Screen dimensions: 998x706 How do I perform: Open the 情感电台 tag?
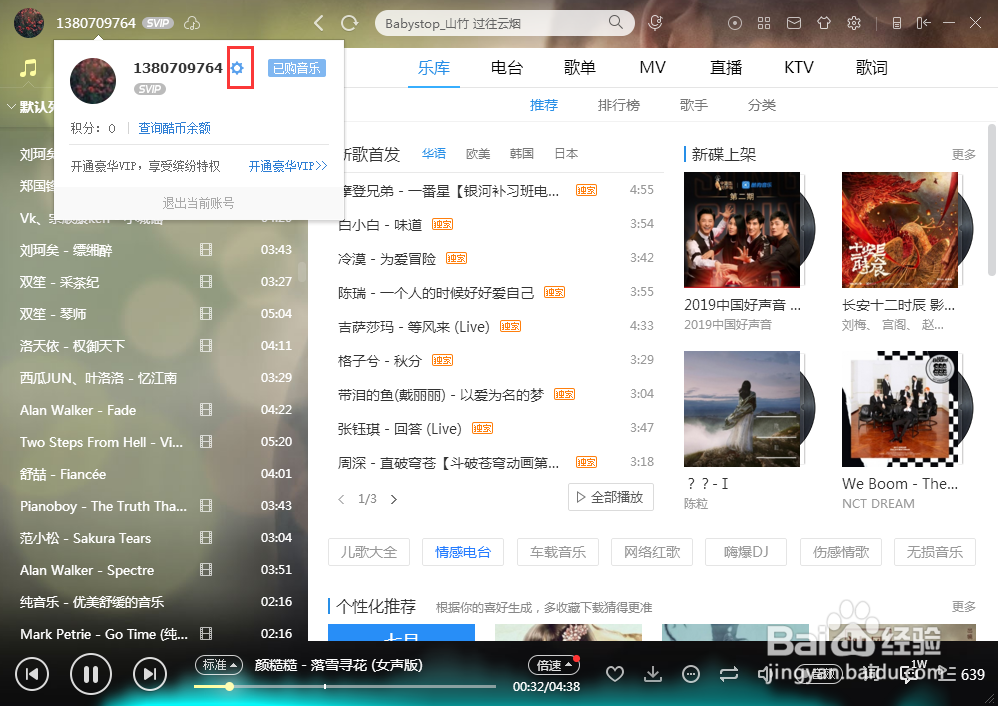[x=463, y=552]
